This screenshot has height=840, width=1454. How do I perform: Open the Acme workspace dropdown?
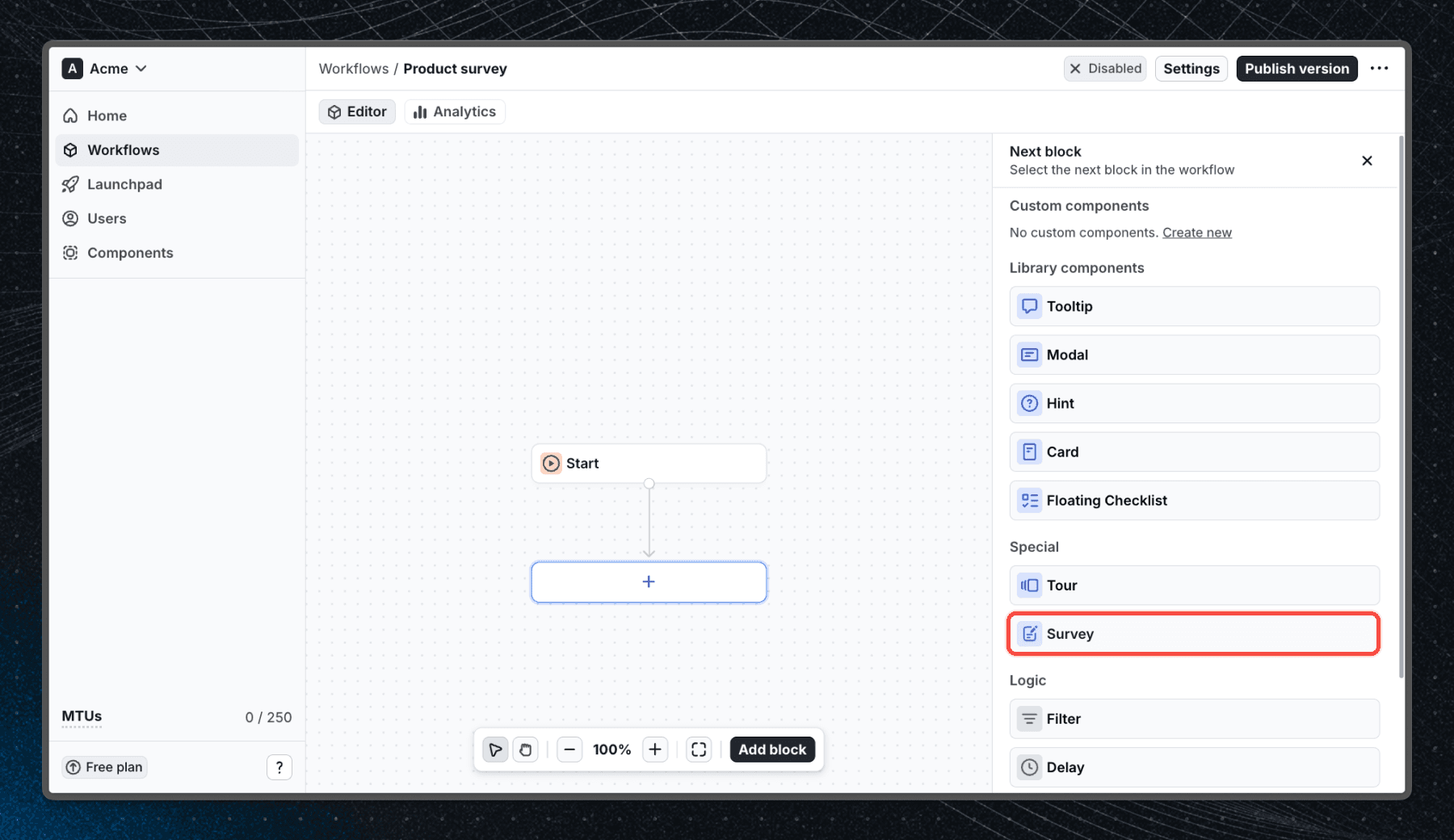pos(106,69)
